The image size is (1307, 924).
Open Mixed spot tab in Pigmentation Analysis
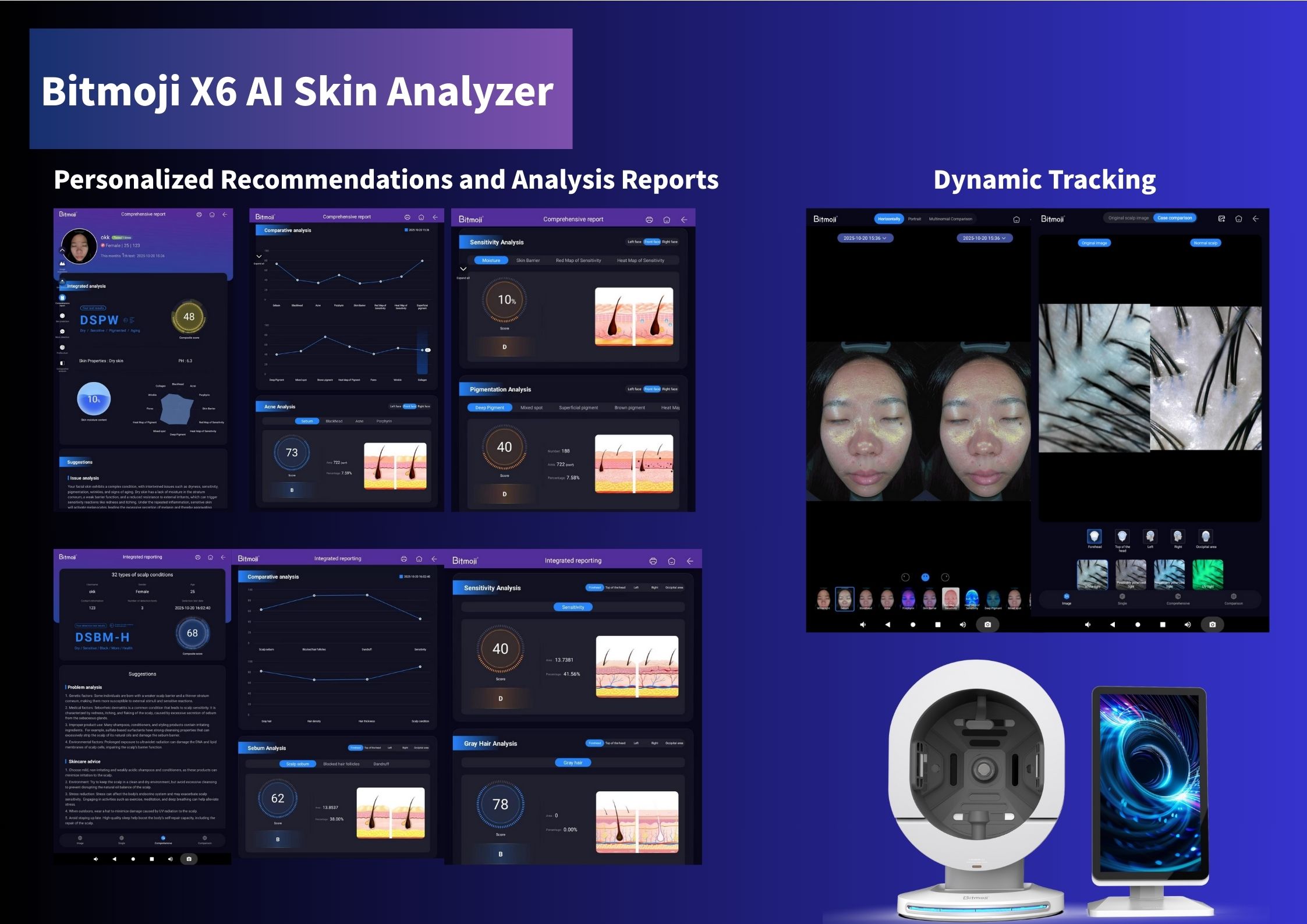(x=531, y=408)
